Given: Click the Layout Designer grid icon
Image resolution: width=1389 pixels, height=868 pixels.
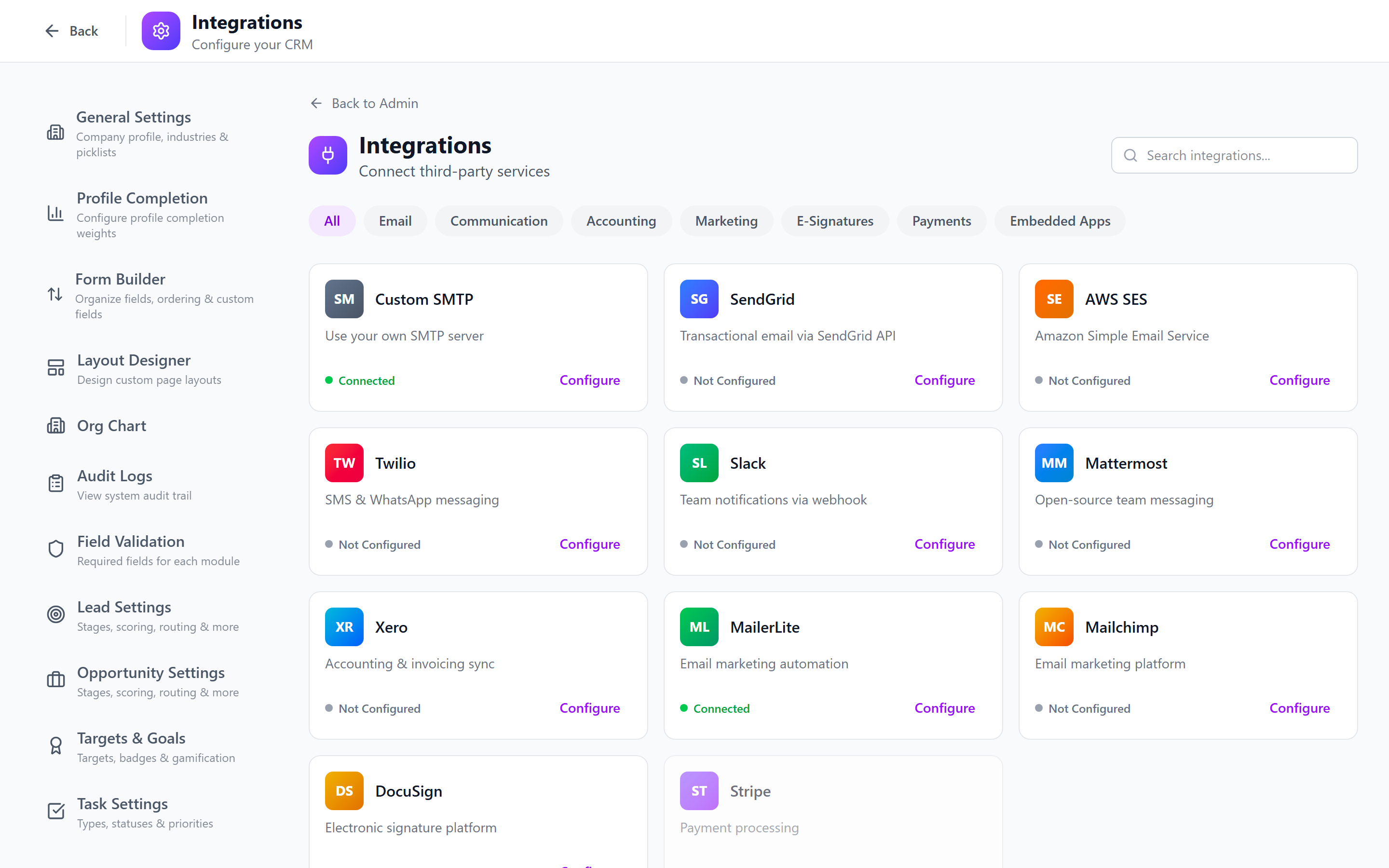Looking at the screenshot, I should click(55, 367).
